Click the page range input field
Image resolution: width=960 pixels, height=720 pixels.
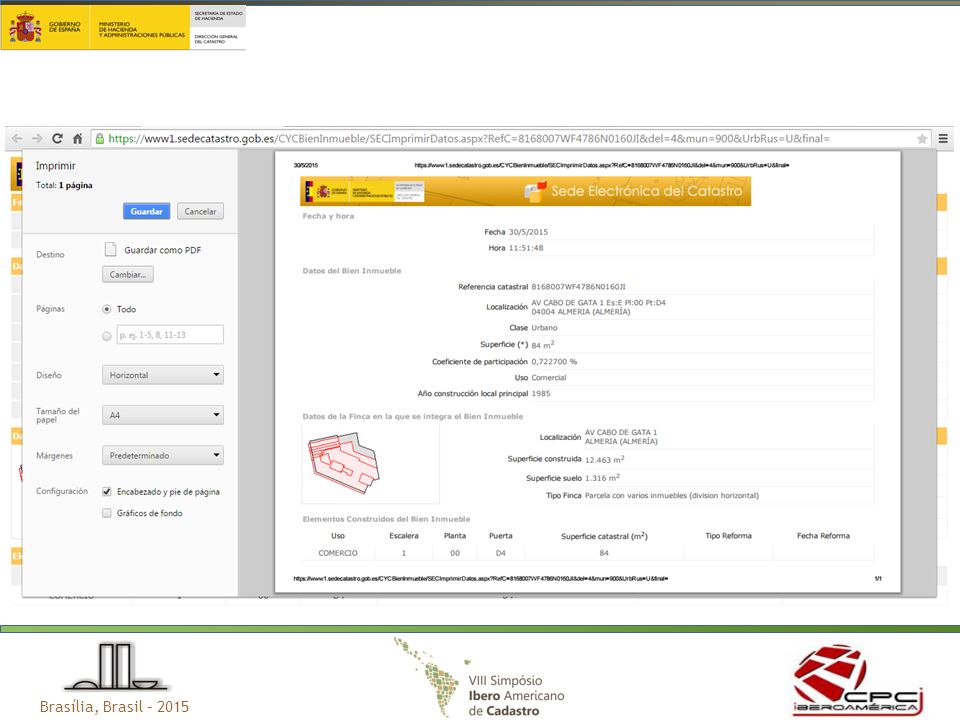click(170, 335)
